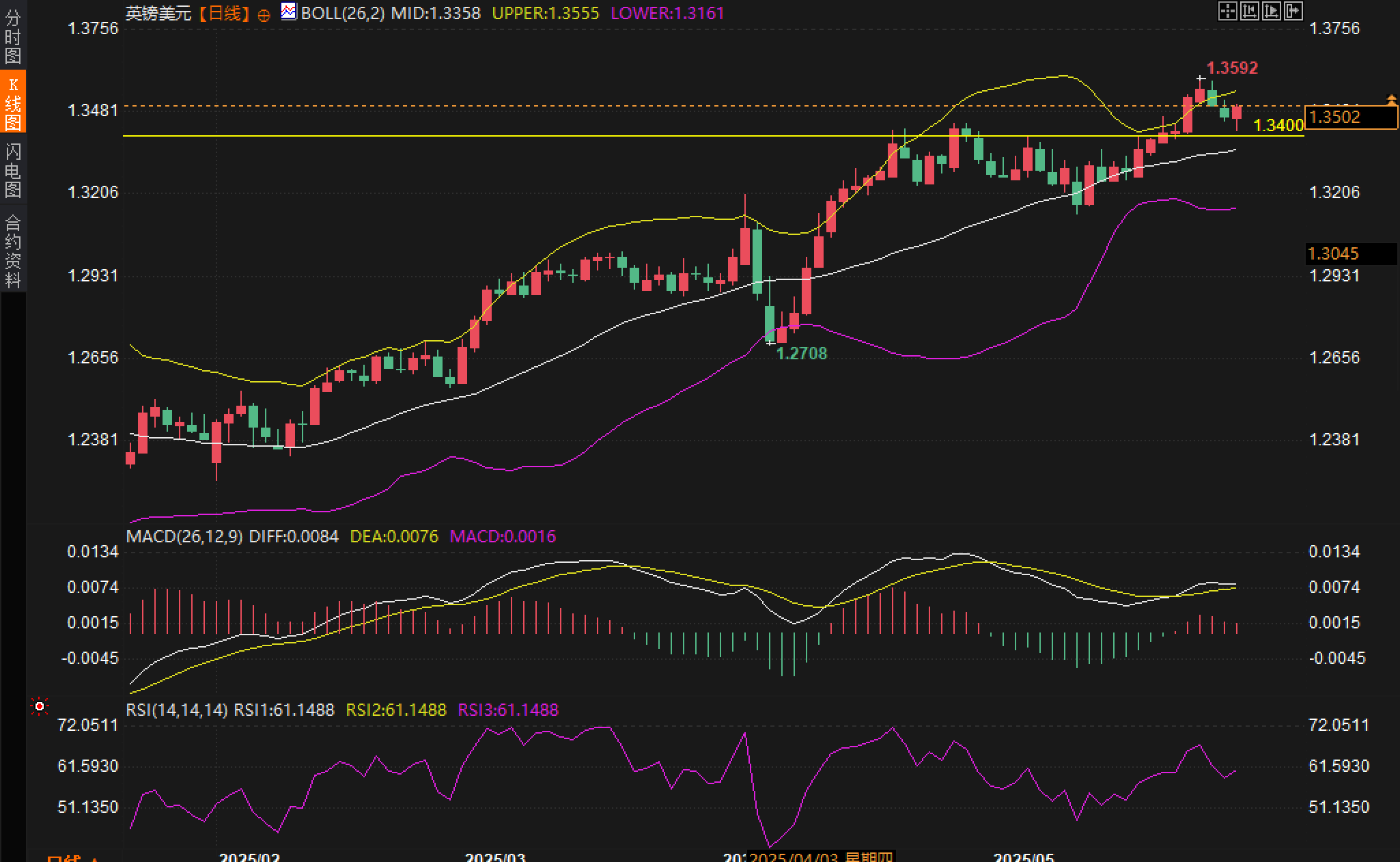Screen dimensions: 1400x862
Task: Click the MACD(26,12,9) indicator label
Action: (x=184, y=536)
